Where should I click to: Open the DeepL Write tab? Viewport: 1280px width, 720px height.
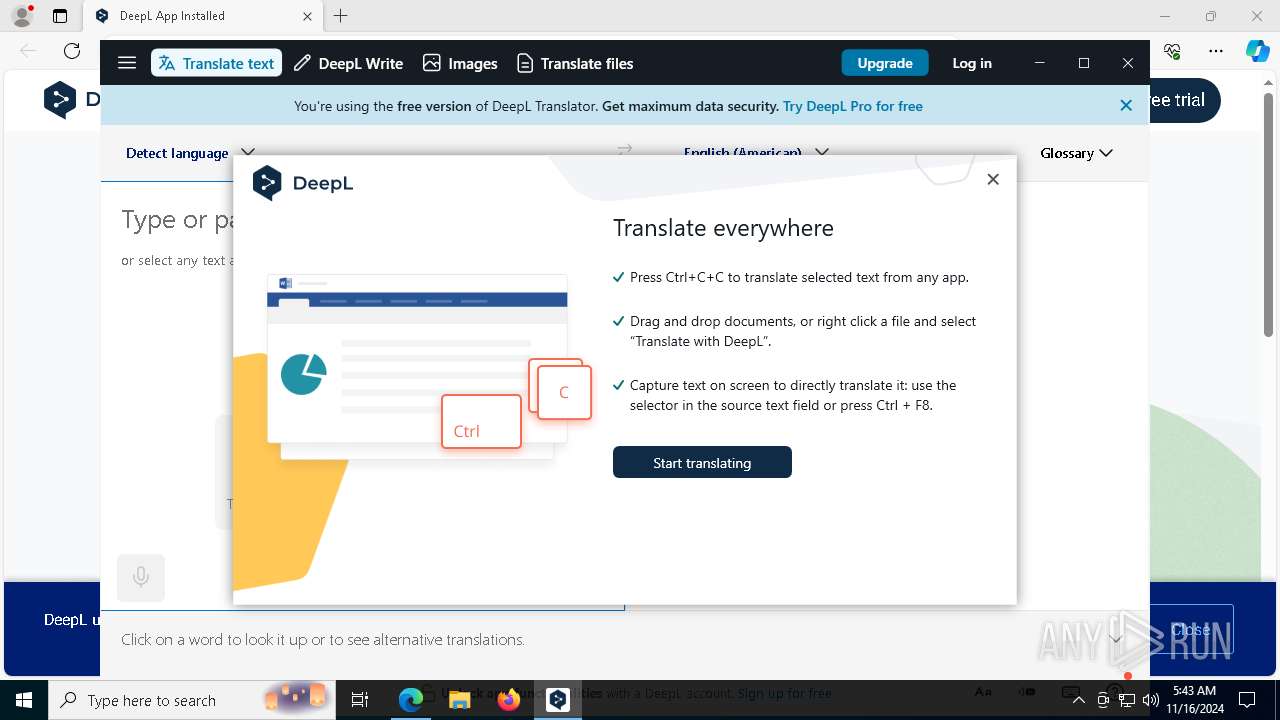coord(348,63)
